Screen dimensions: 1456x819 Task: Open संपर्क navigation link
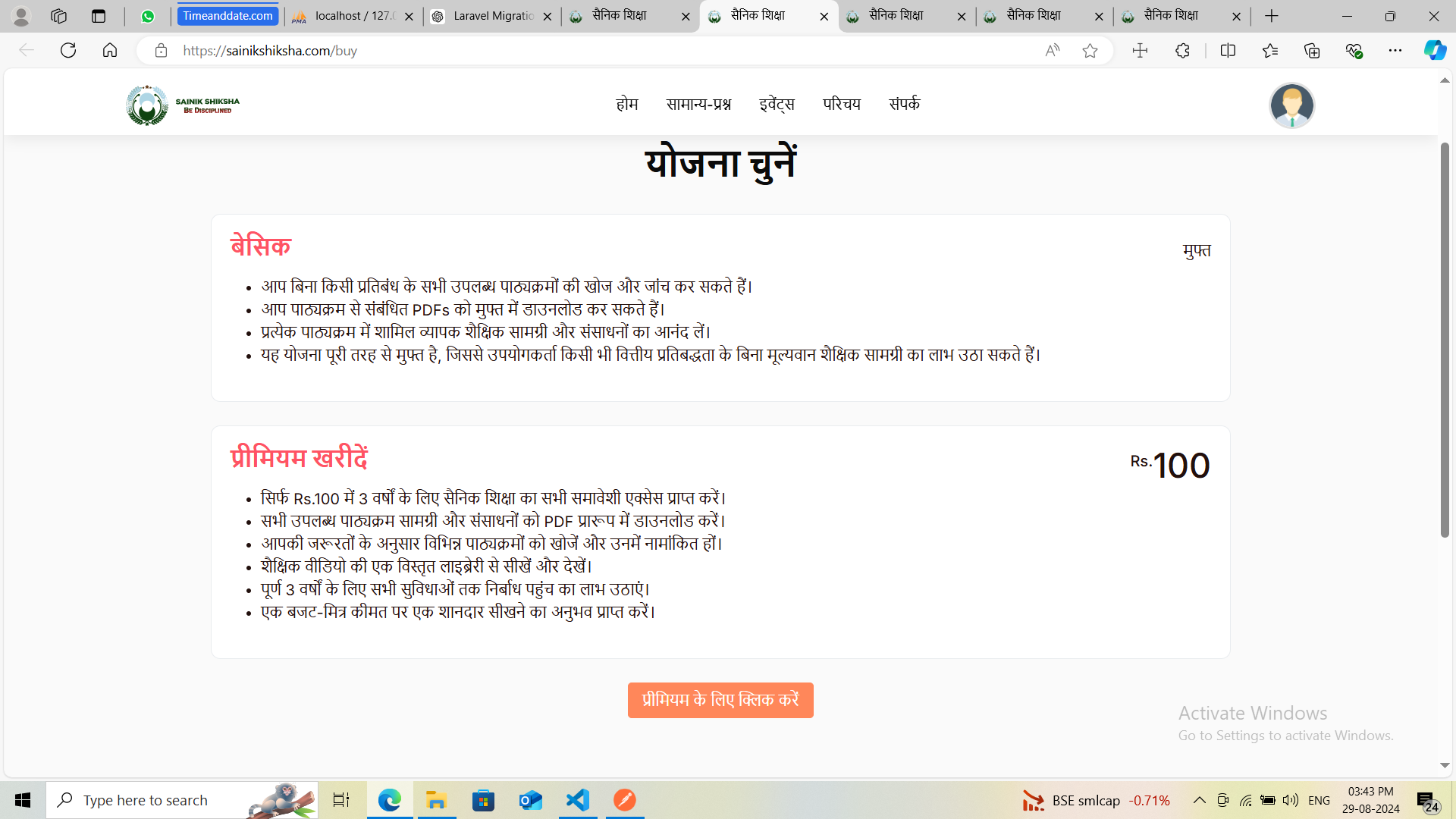point(905,104)
